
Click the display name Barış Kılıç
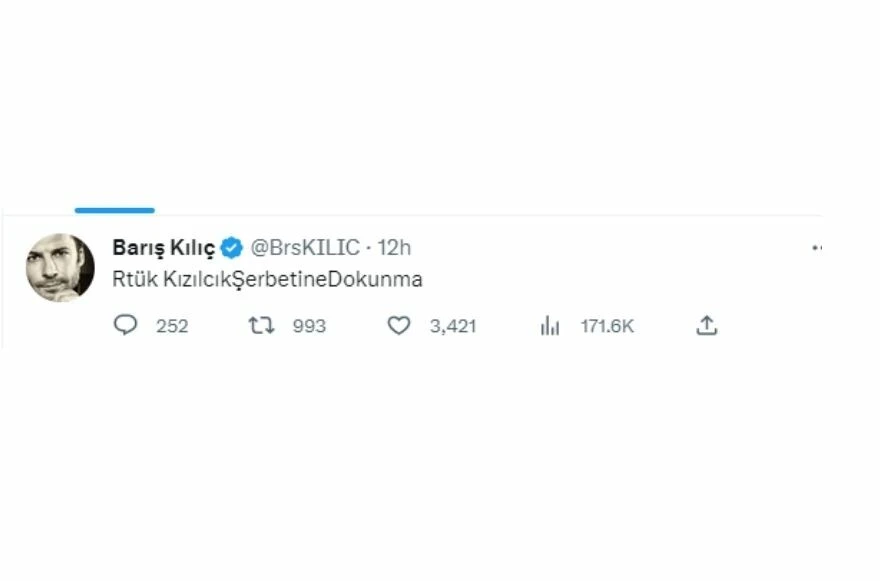point(163,247)
